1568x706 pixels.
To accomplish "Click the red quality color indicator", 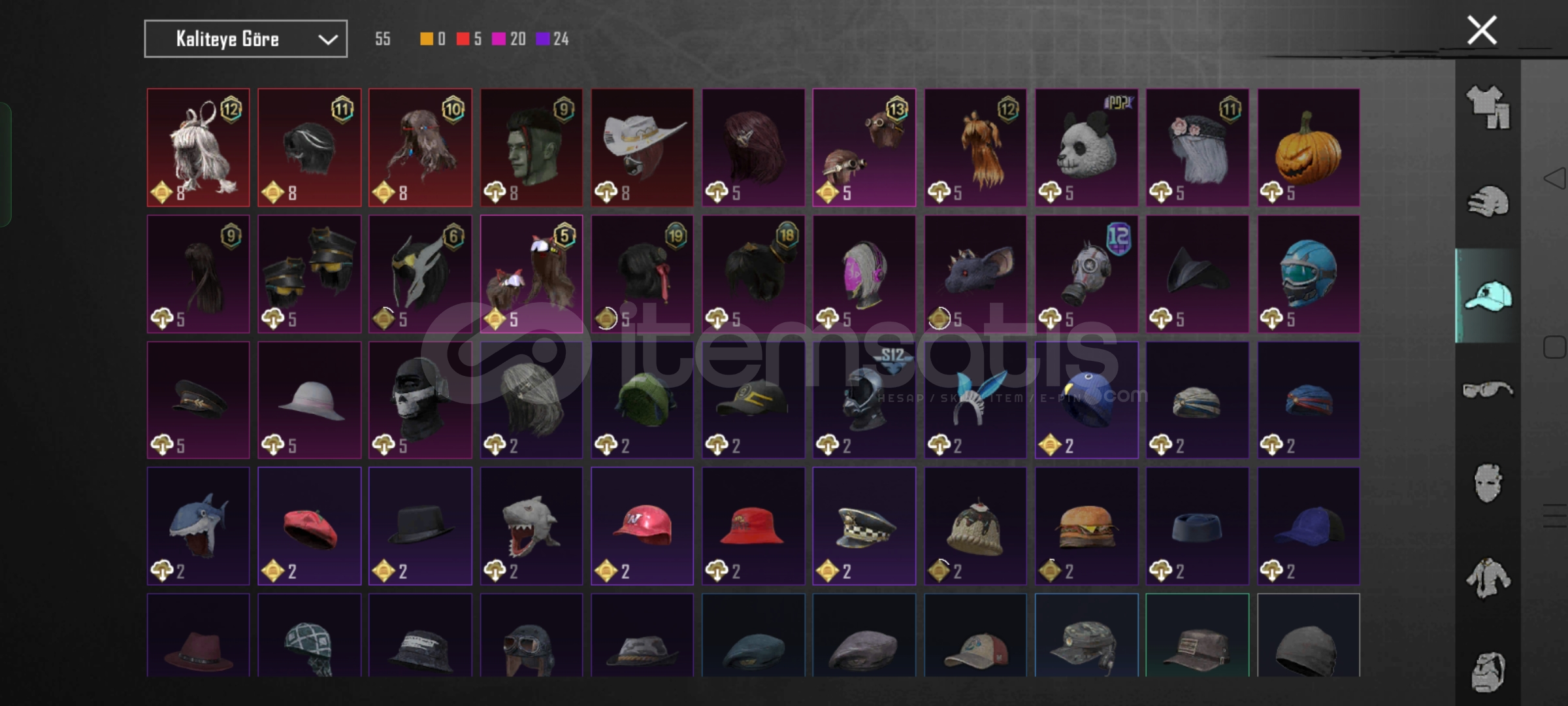I will [463, 39].
